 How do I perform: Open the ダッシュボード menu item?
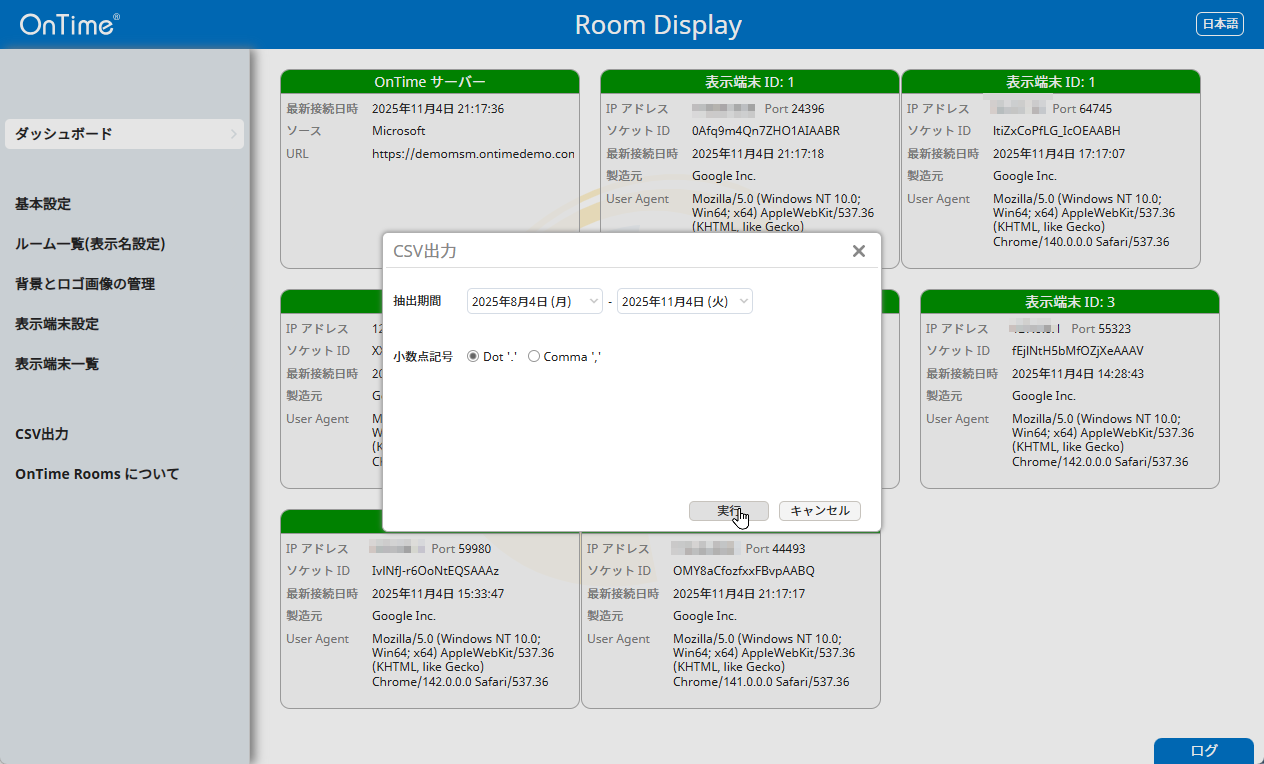click(124, 134)
